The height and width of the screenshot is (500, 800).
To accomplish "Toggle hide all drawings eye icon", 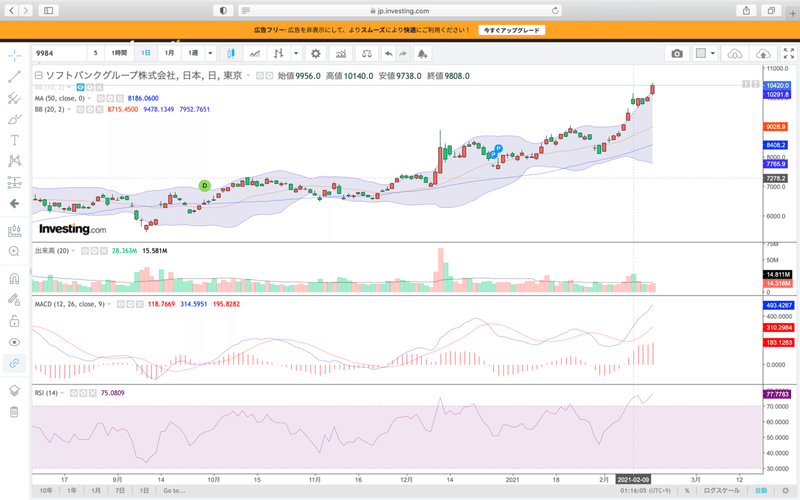I will (14, 342).
